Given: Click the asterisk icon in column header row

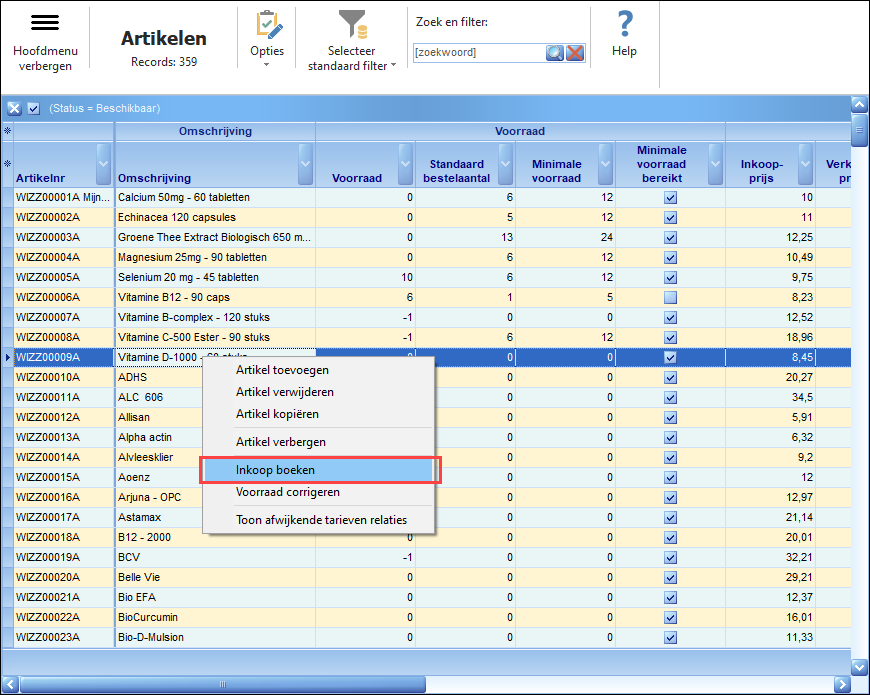Looking at the screenshot, I should (8, 164).
